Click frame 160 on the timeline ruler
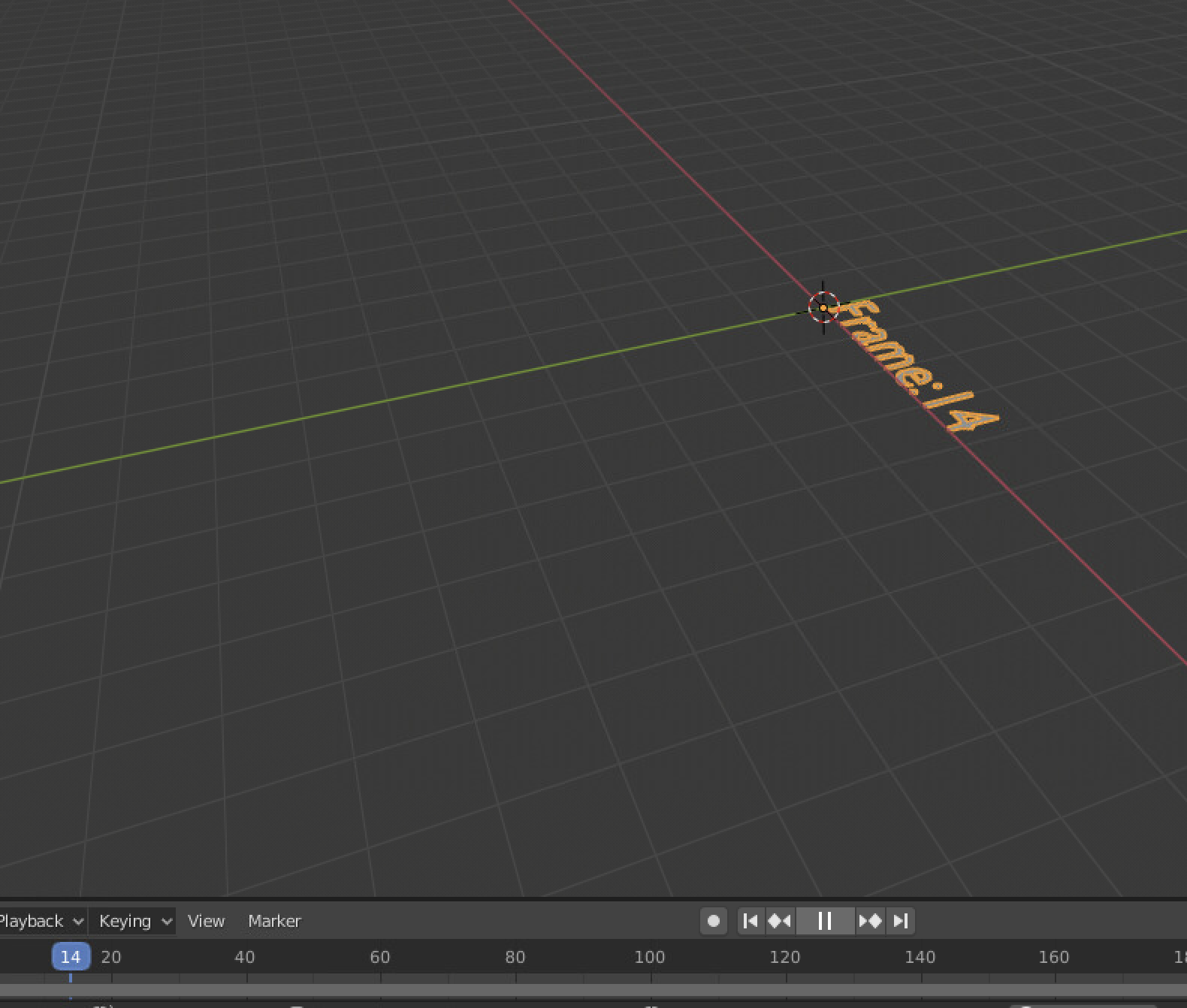Viewport: 1187px width, 1008px height. (1054, 957)
